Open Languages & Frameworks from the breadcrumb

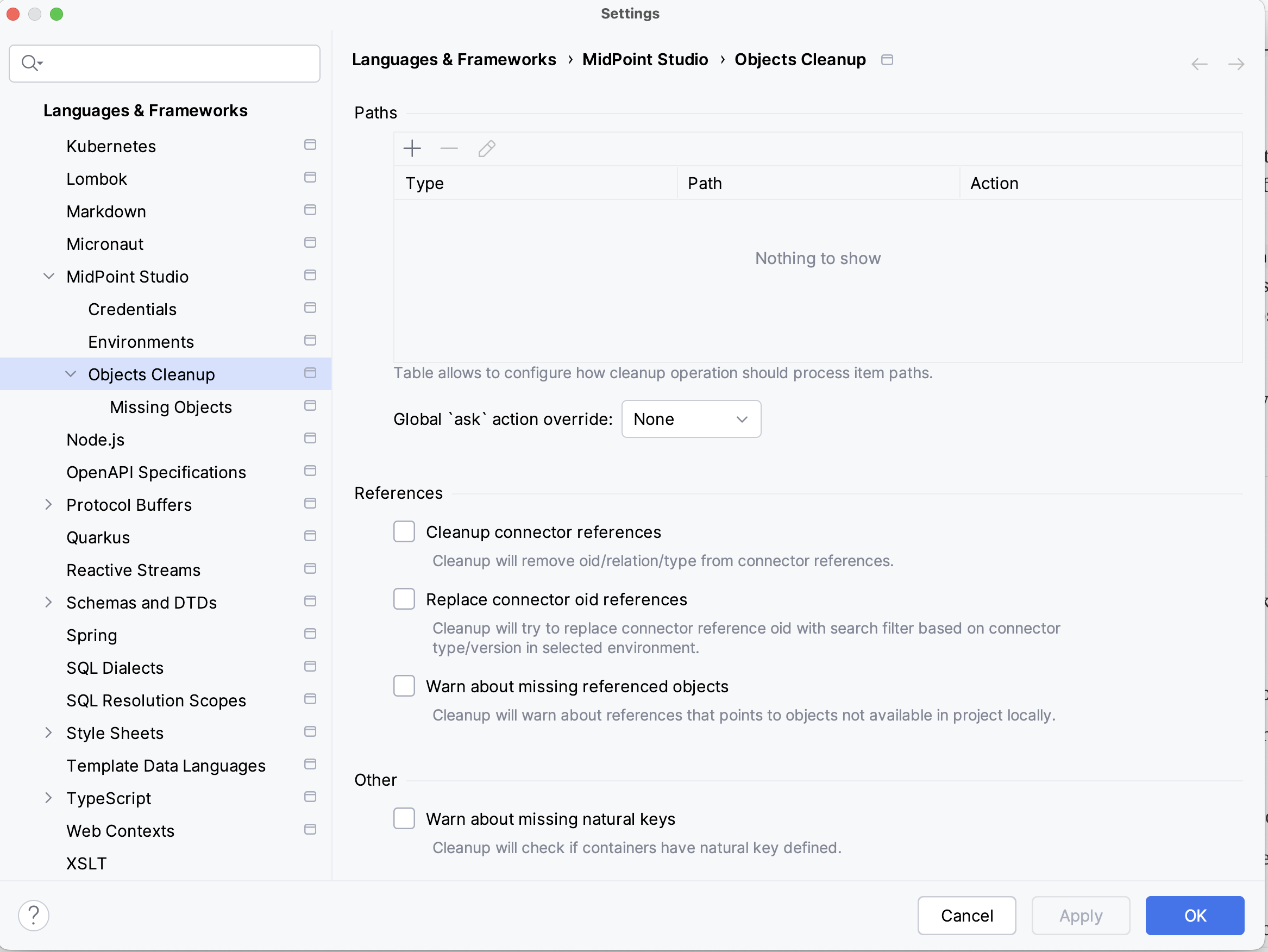click(454, 59)
